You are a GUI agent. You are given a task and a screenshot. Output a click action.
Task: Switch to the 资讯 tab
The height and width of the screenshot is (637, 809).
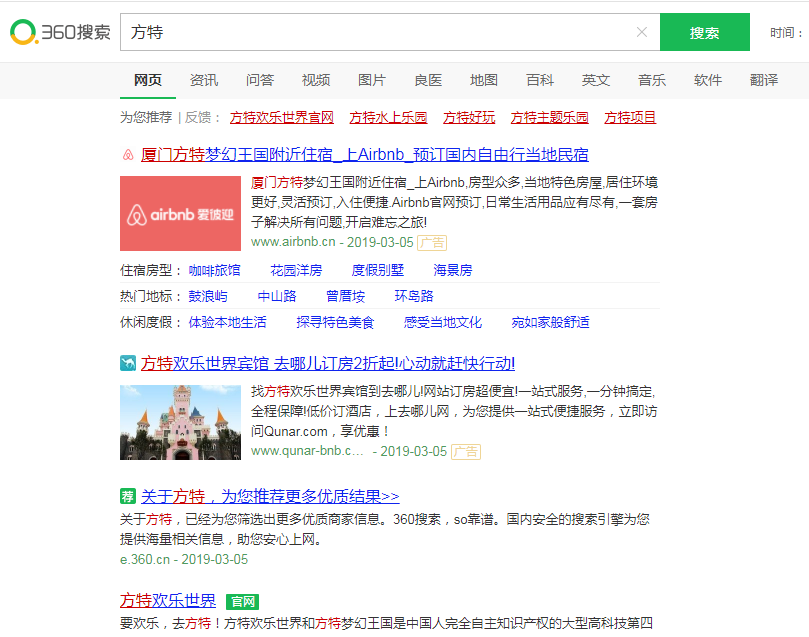click(204, 80)
